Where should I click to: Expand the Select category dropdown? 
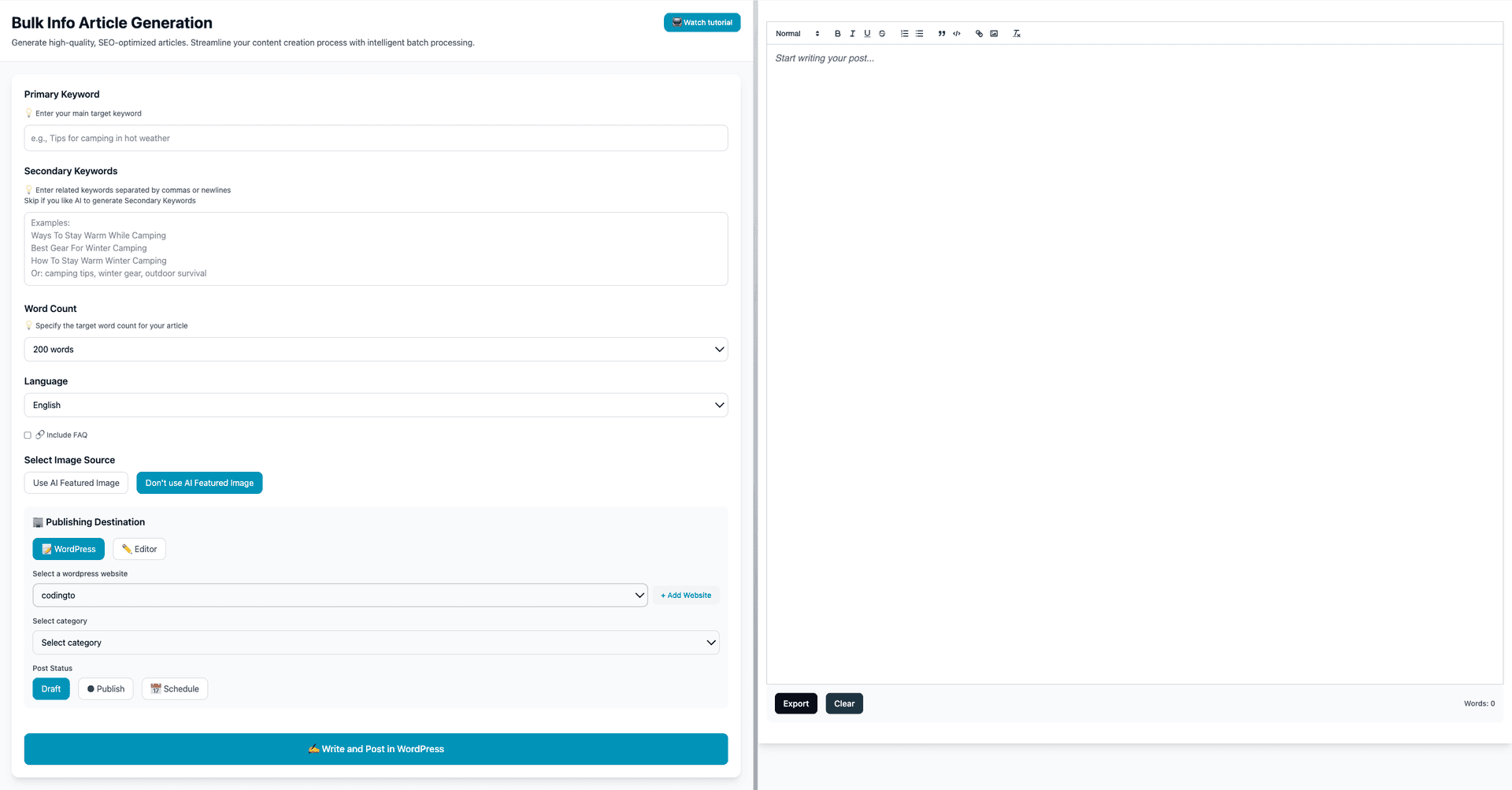(376, 642)
